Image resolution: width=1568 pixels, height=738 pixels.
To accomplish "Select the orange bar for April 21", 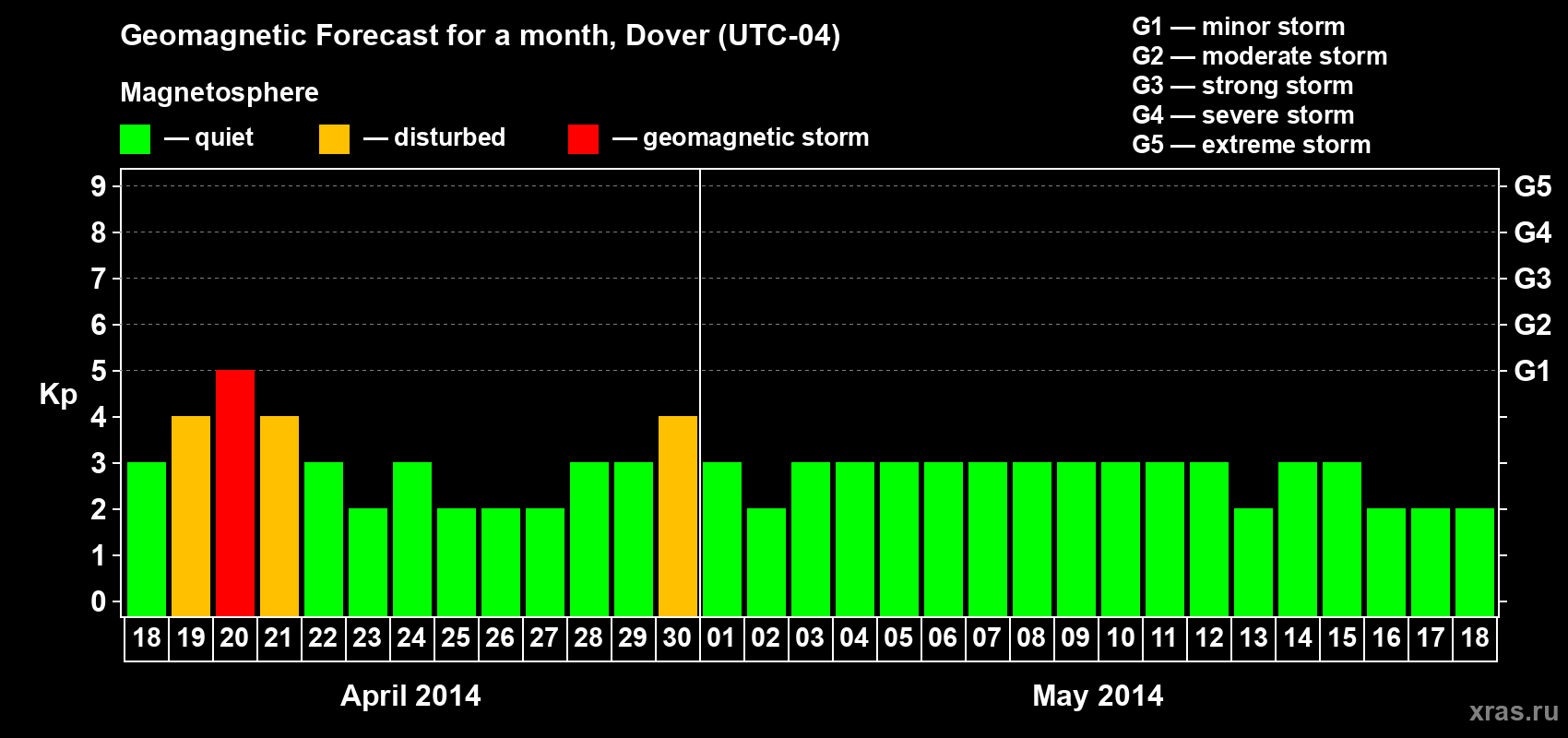I will coord(279,516).
